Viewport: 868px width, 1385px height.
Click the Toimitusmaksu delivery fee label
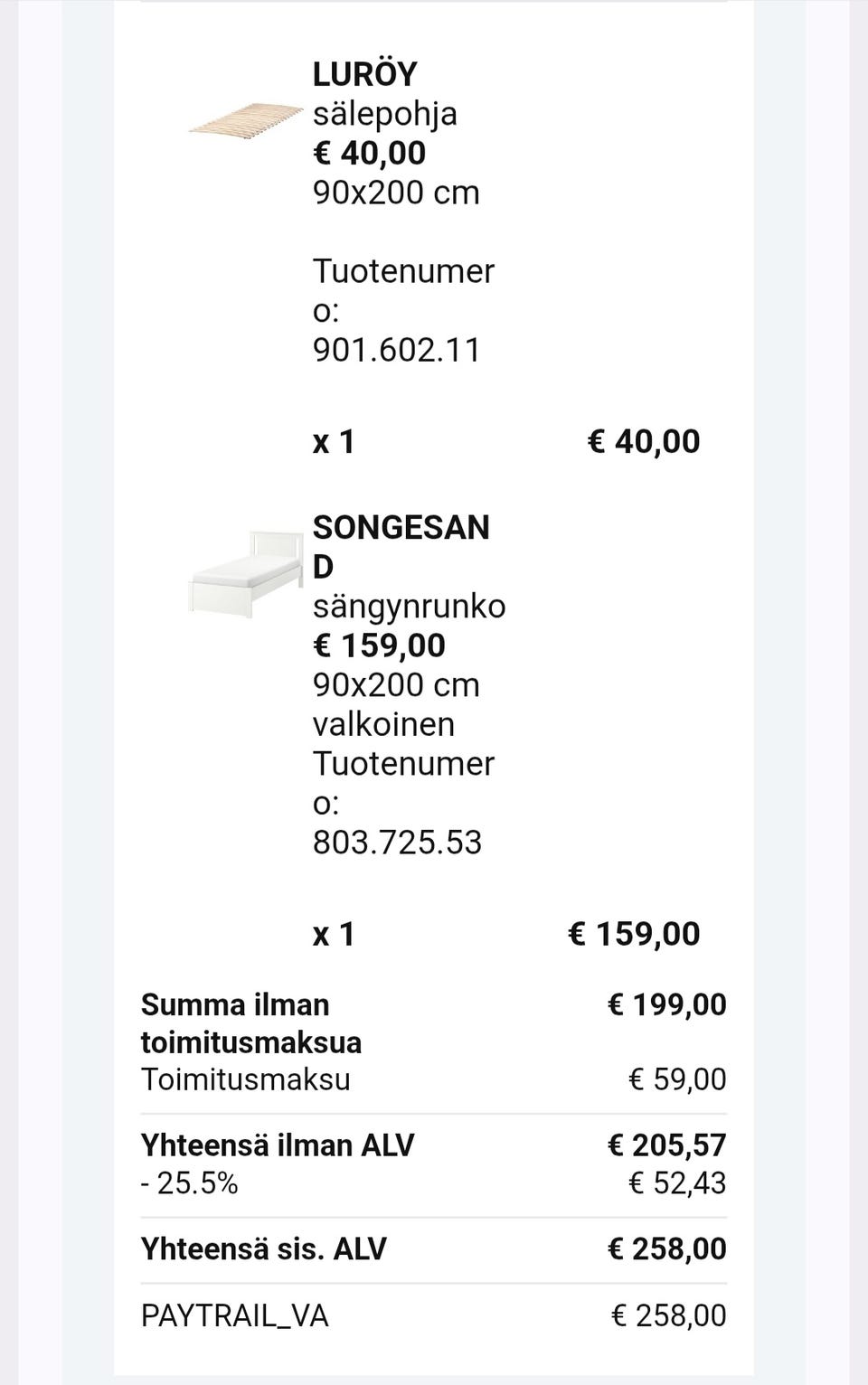click(245, 1079)
